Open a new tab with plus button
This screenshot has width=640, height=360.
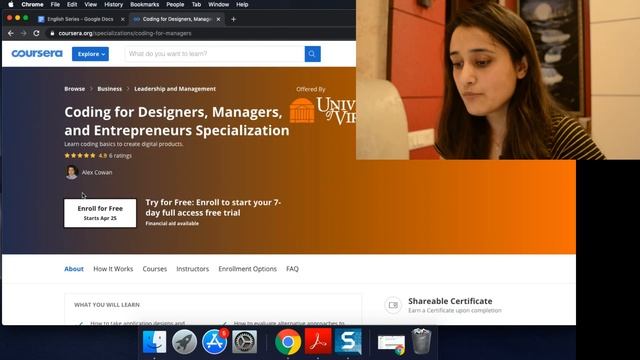point(233,19)
